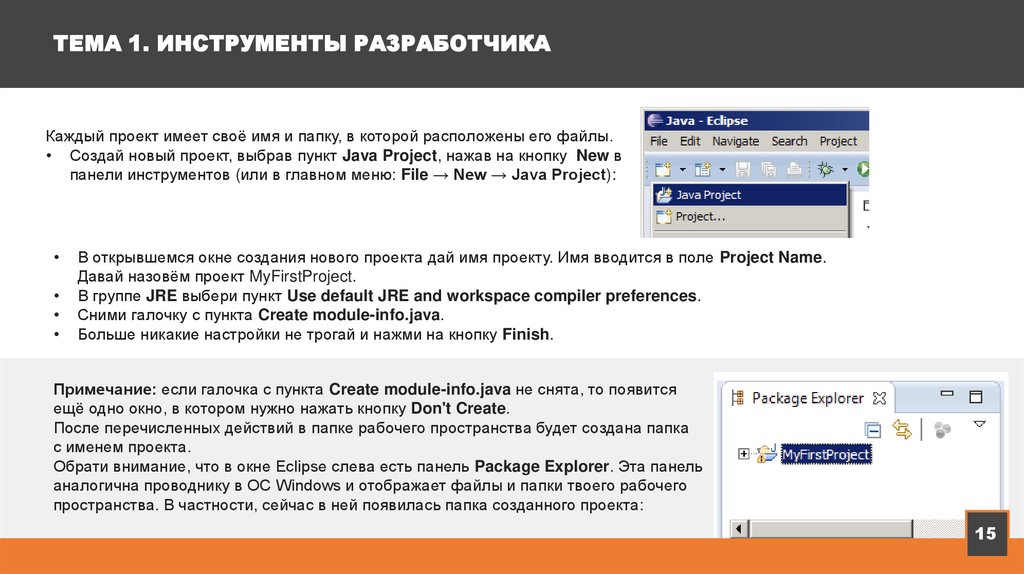Expand the MyFirstProject tree node

point(743,453)
